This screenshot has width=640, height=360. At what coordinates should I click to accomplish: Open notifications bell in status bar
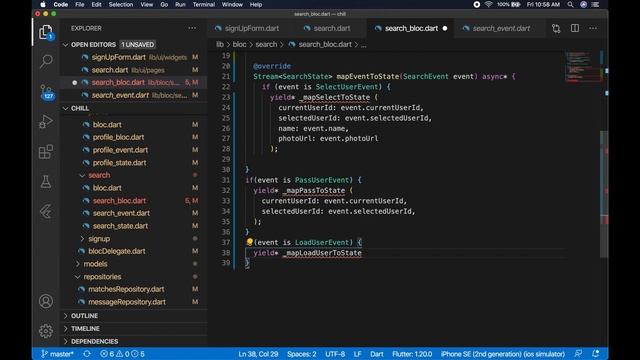click(x=596, y=354)
